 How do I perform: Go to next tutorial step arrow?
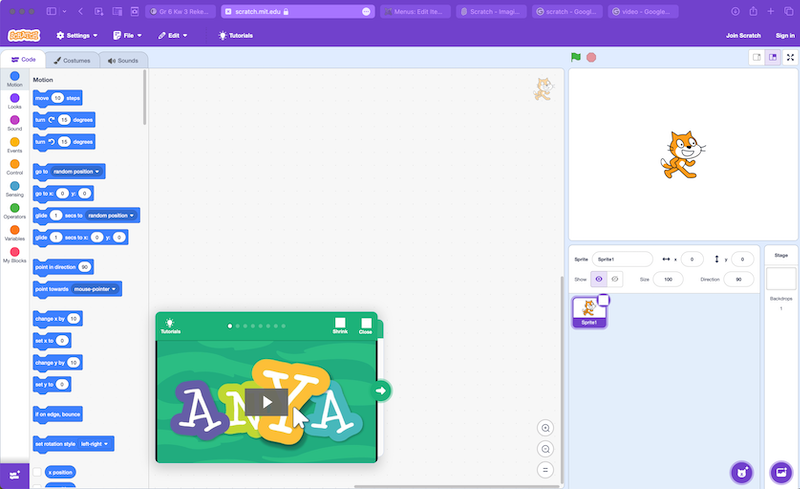381,390
